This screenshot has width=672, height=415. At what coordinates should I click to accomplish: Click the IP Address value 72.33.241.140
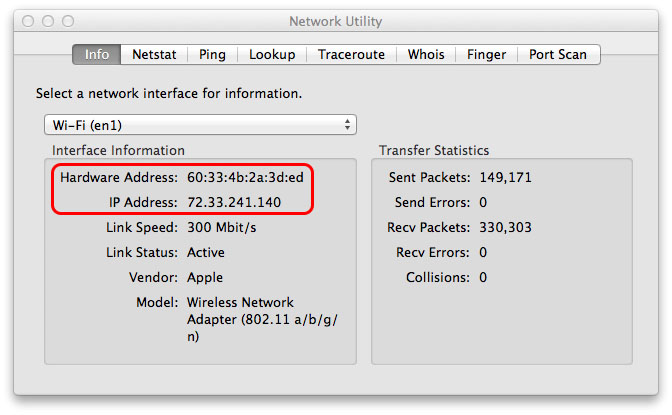(x=234, y=202)
